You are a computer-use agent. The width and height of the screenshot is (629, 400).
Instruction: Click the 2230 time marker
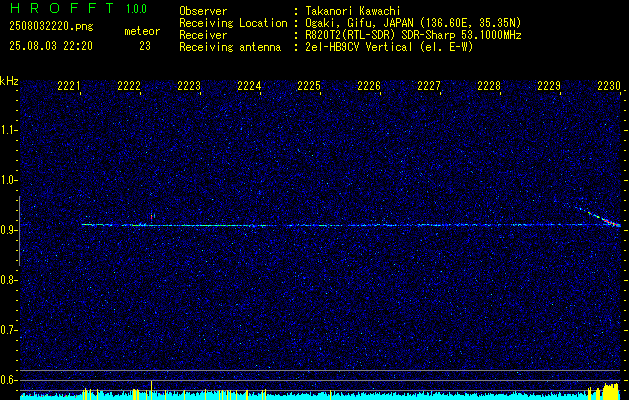click(609, 86)
